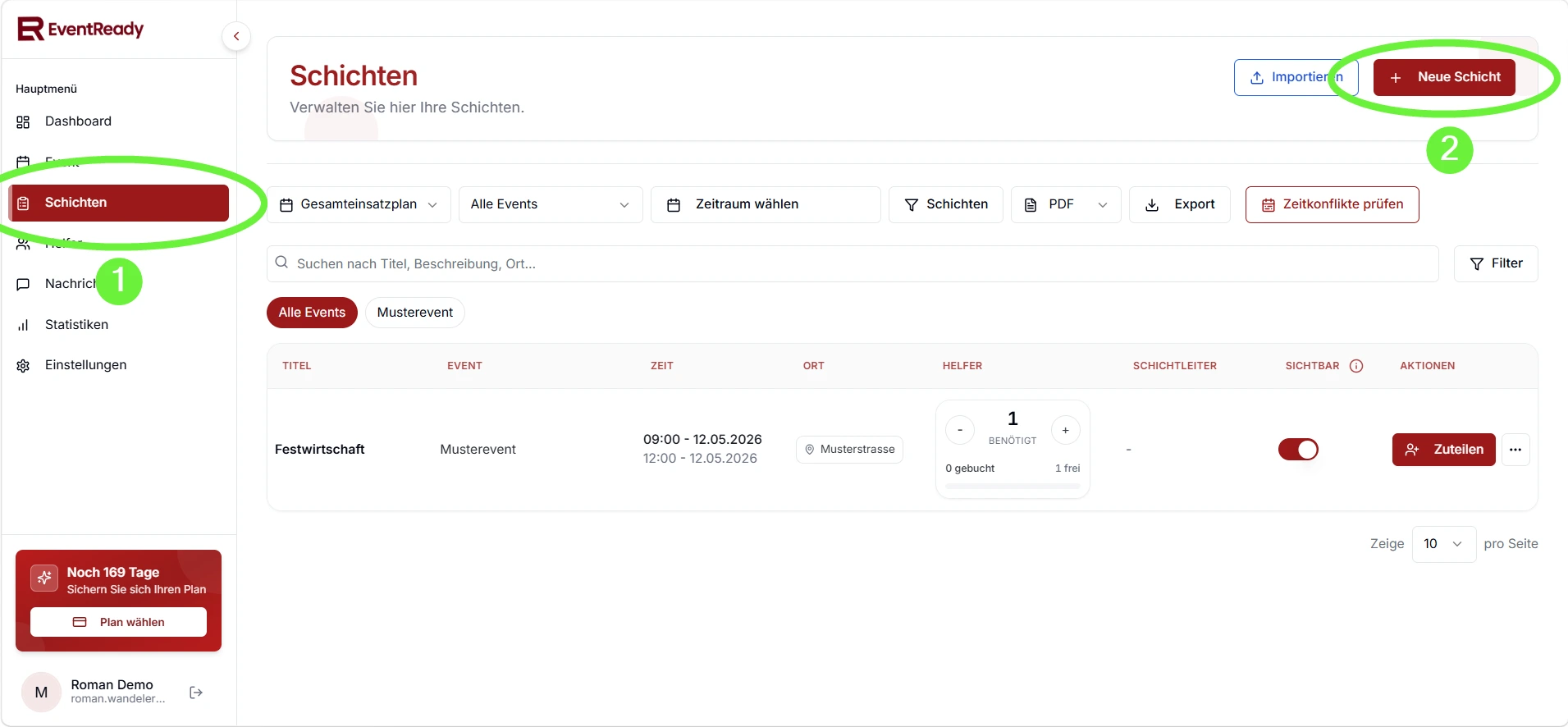Click the Dashboard grid icon

[x=23, y=122]
